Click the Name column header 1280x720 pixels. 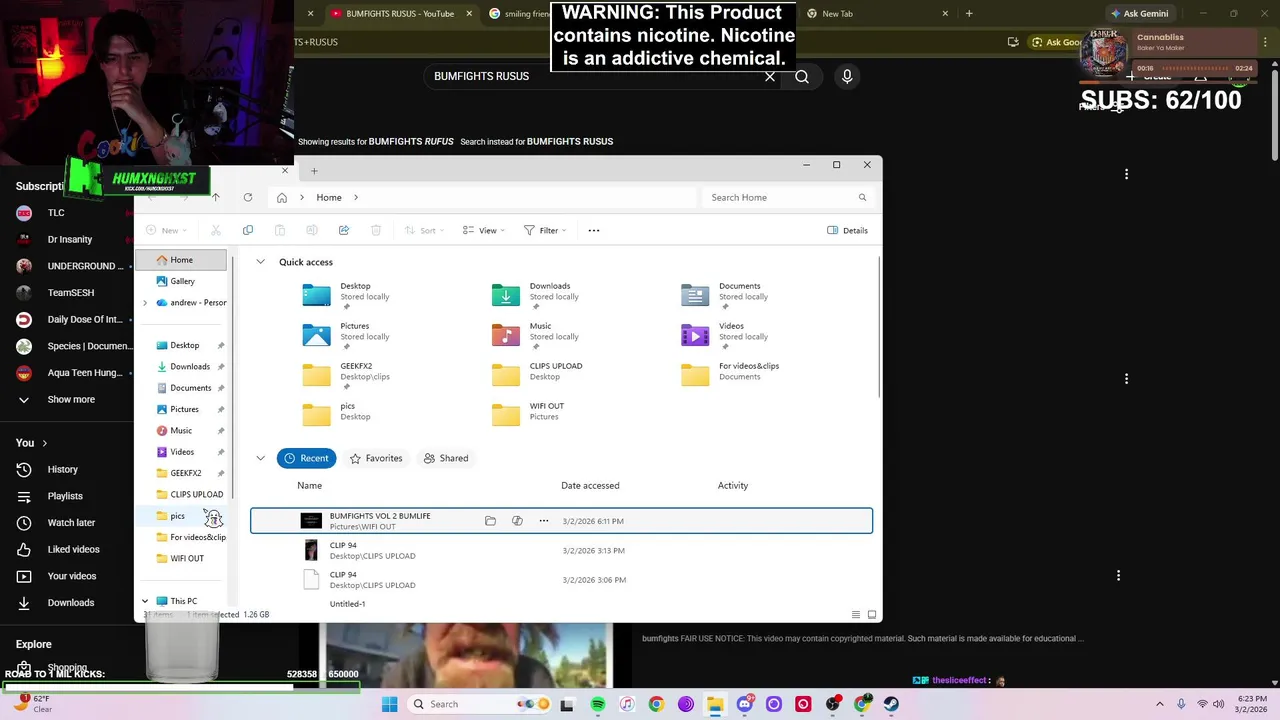(309, 485)
